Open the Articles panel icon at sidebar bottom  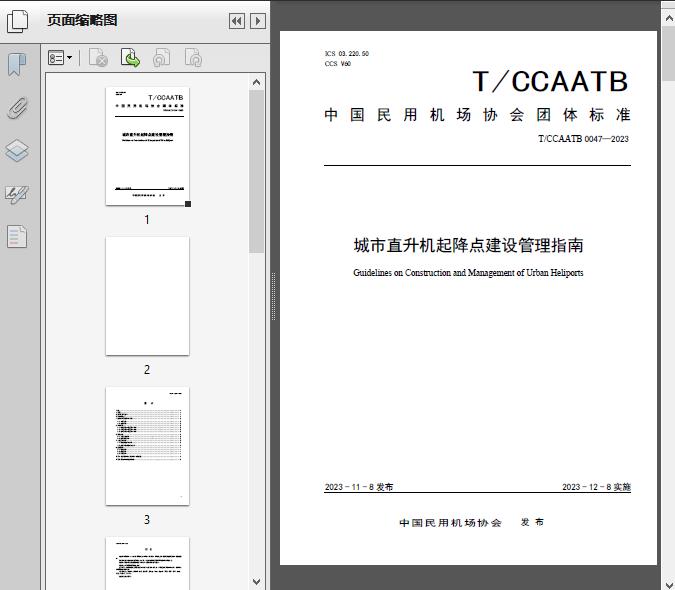(x=17, y=237)
